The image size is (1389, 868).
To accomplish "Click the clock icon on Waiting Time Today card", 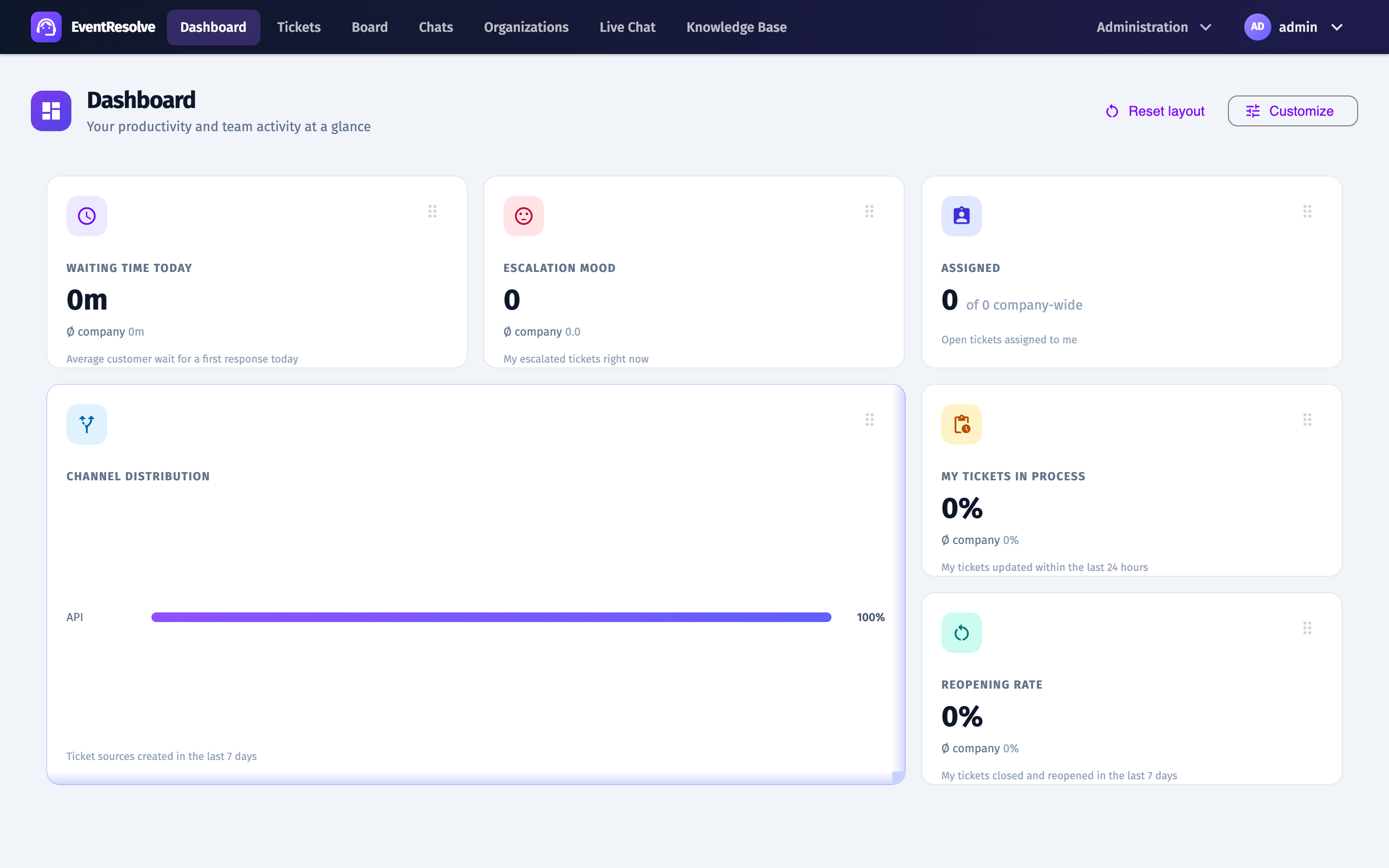I will tap(87, 216).
